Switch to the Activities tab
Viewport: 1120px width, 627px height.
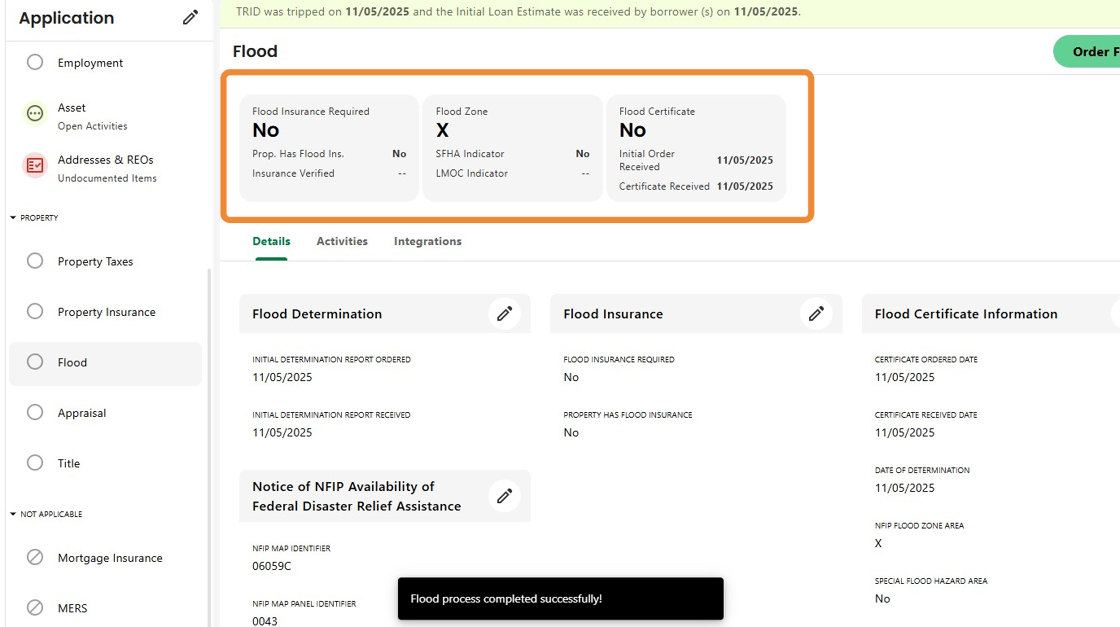point(342,241)
